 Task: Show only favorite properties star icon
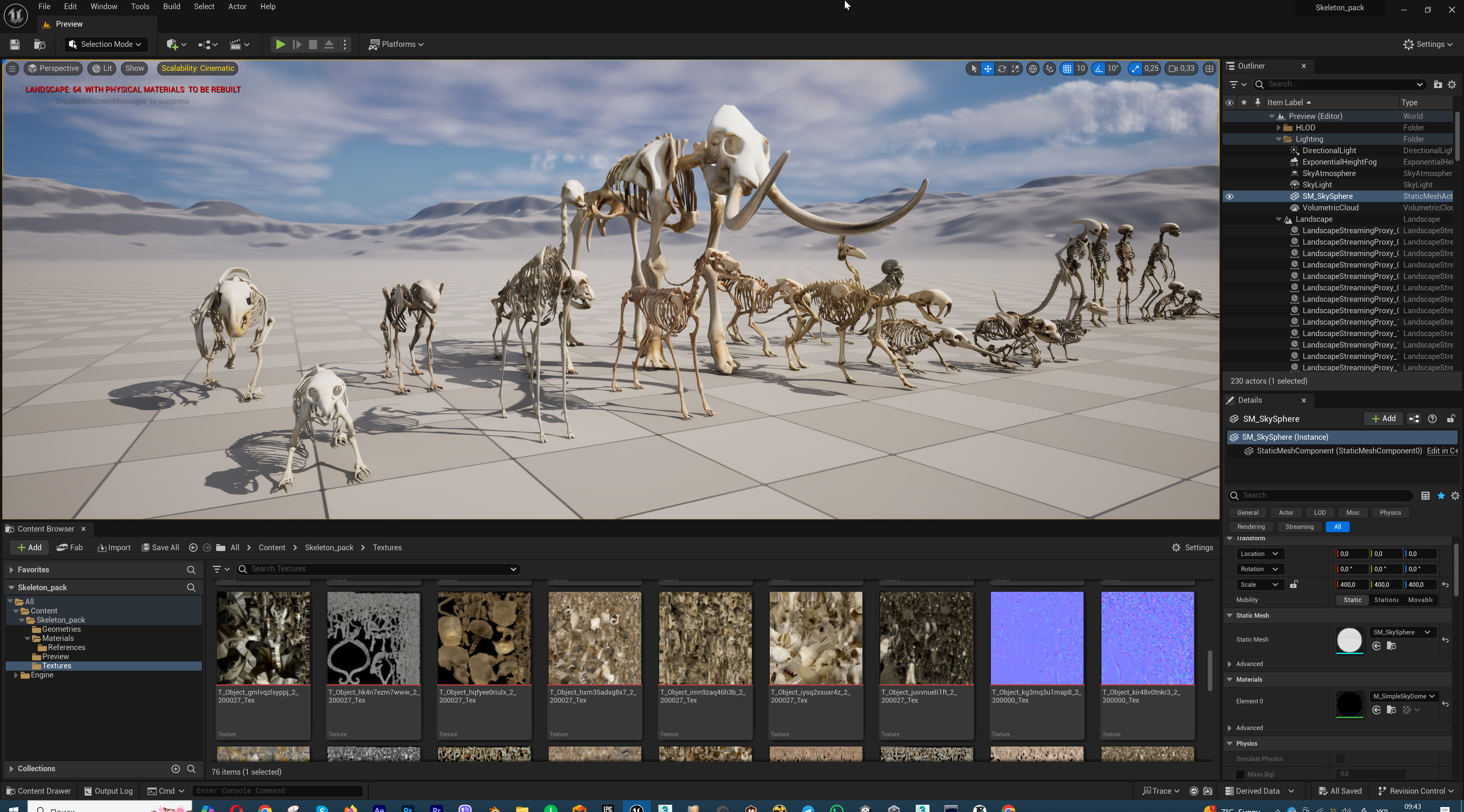(1441, 496)
